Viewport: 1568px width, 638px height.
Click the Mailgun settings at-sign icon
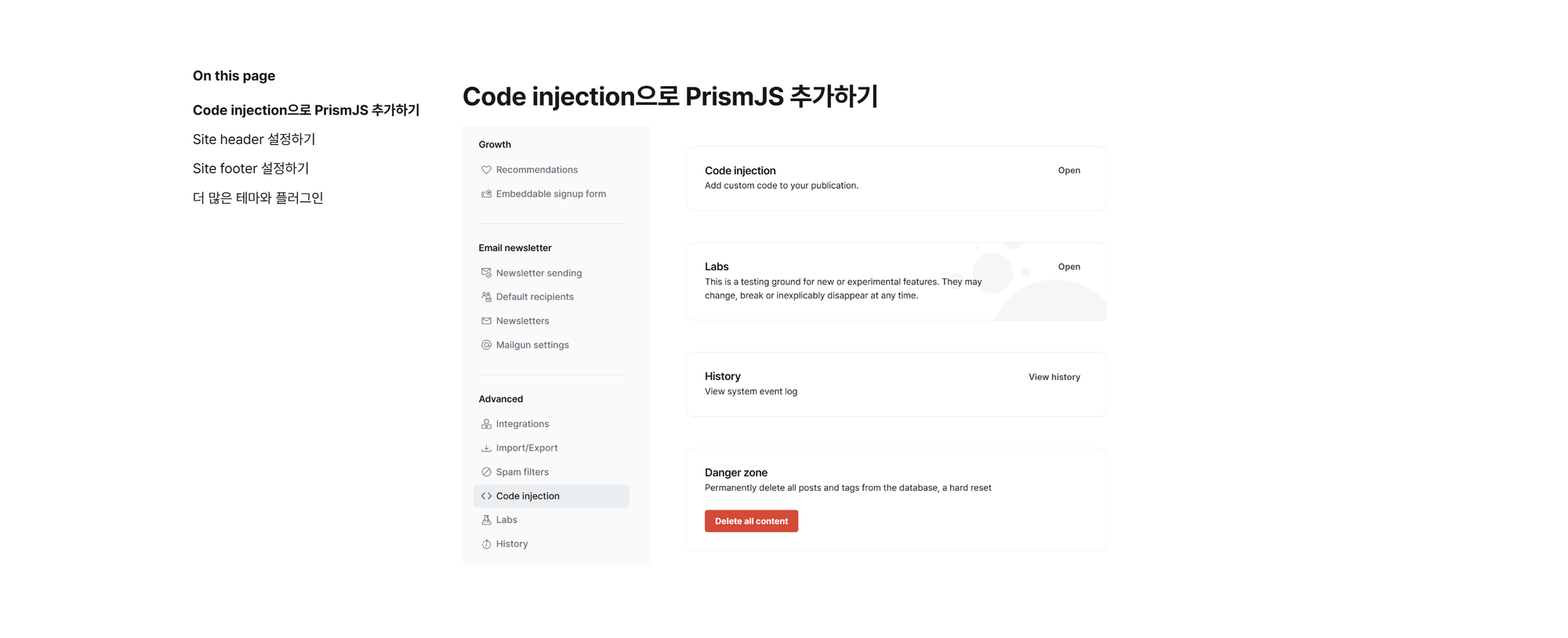(486, 345)
